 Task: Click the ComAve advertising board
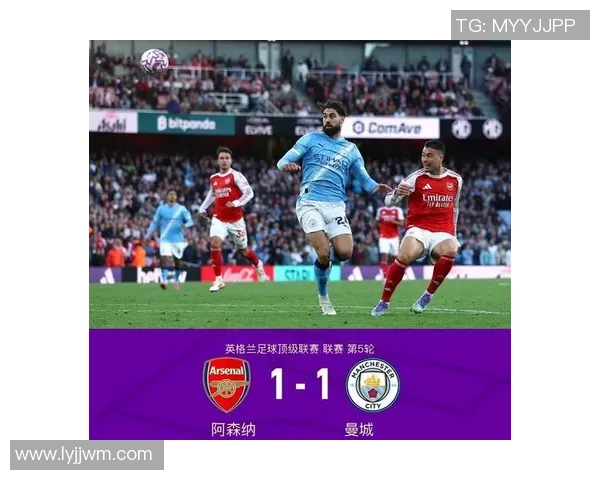click(x=390, y=128)
